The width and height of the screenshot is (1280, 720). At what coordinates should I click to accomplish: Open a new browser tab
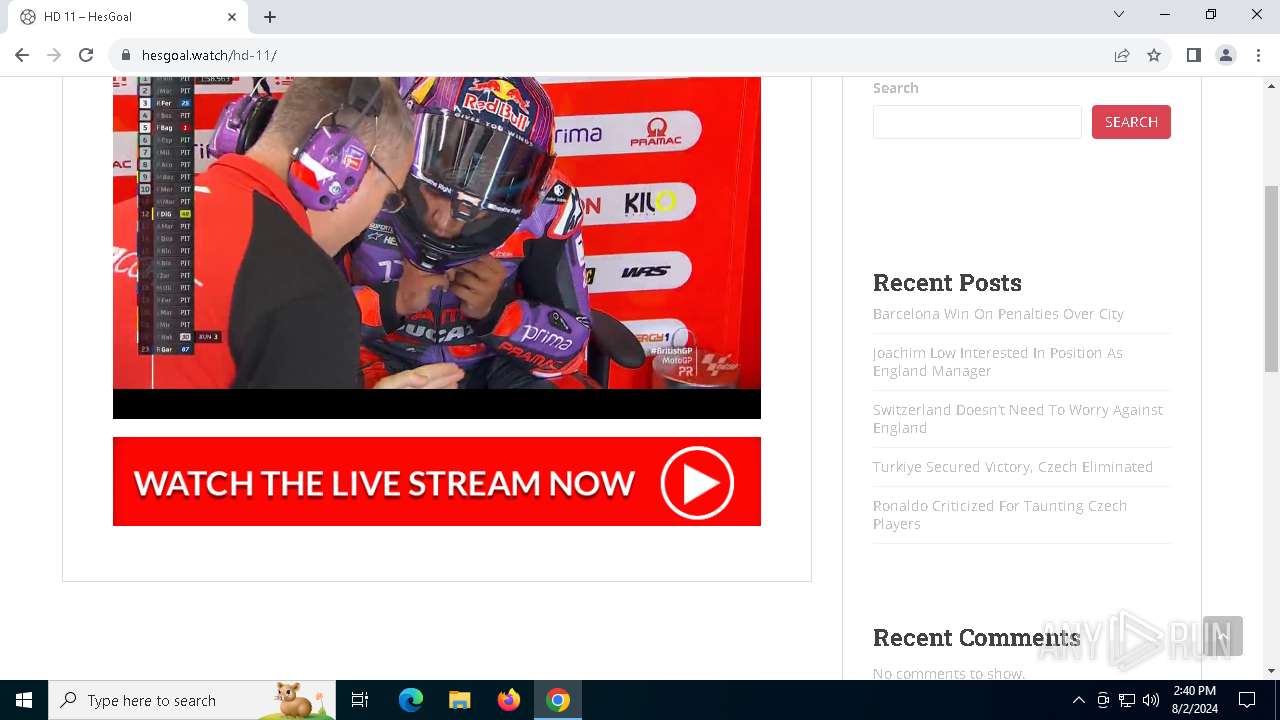pyautogui.click(x=270, y=17)
